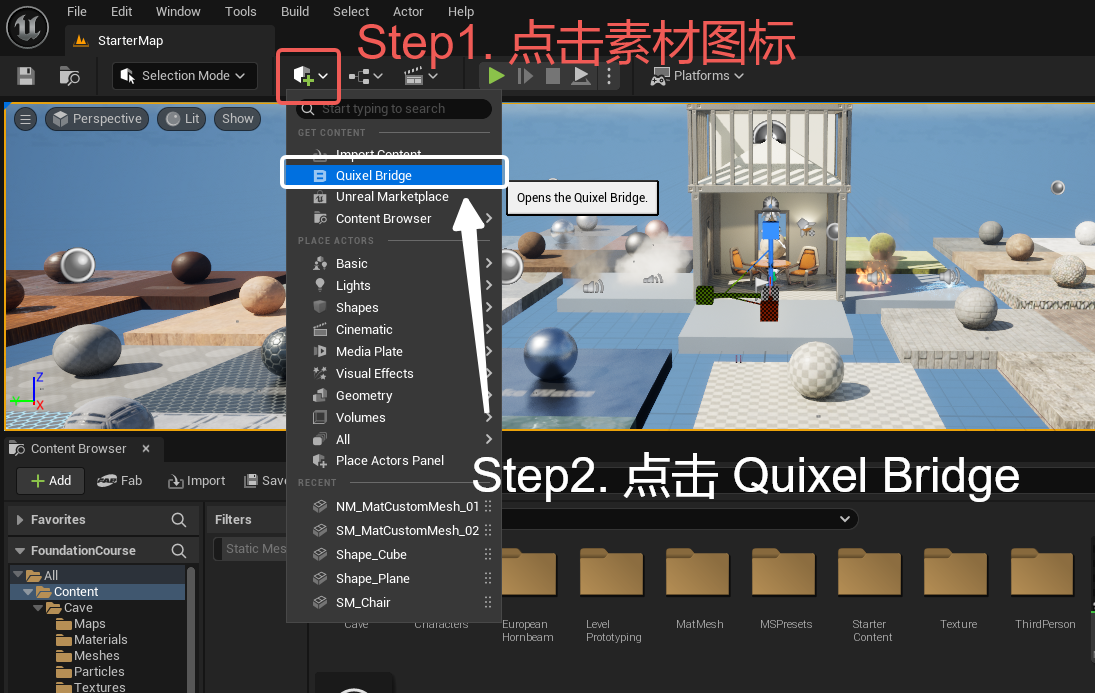The image size is (1095, 693).
Task: Open the quick add content icon
Action: [309, 75]
